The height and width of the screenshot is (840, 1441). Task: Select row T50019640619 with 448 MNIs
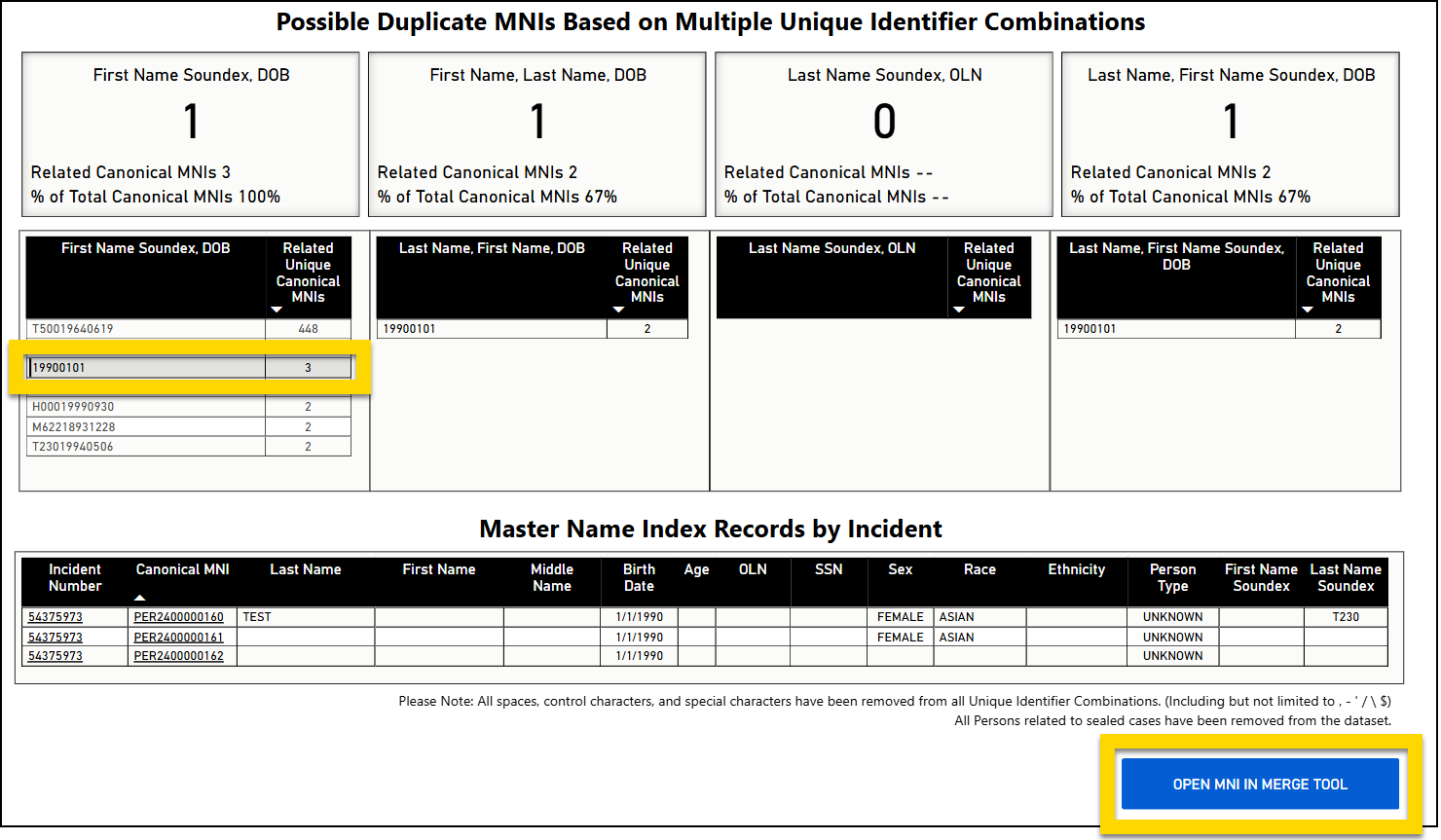144,328
